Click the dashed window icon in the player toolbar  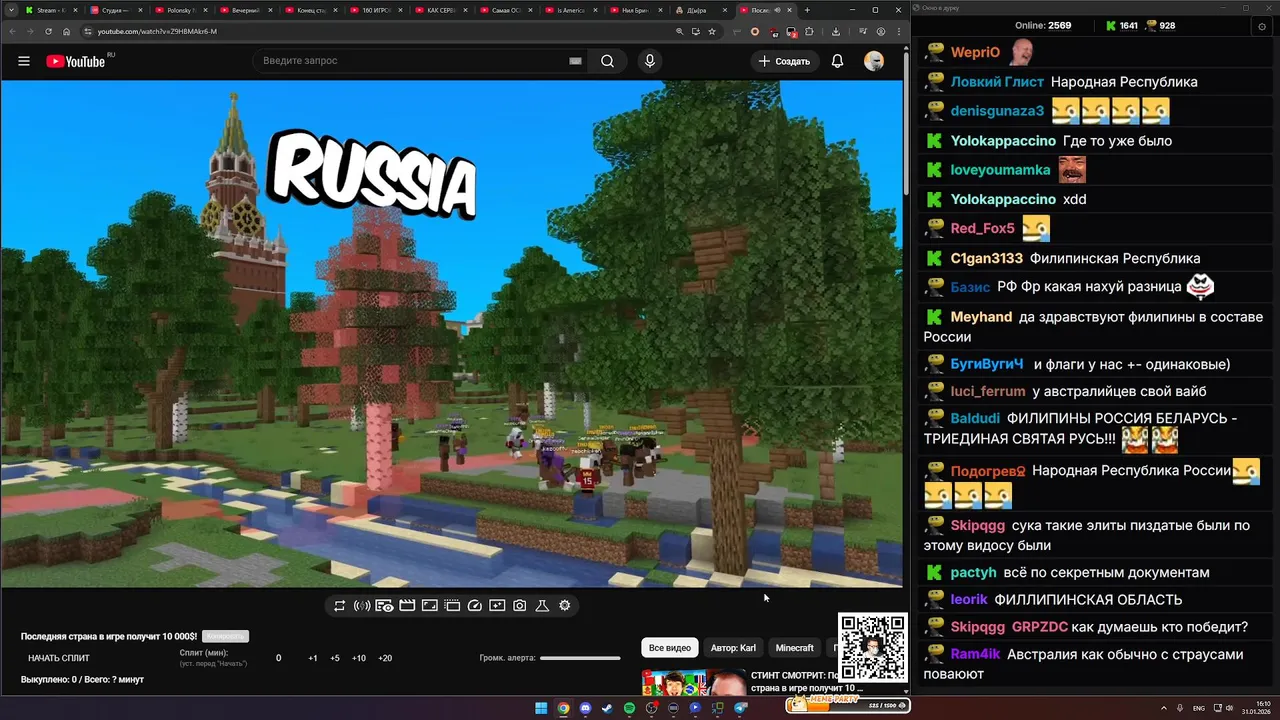point(452,605)
